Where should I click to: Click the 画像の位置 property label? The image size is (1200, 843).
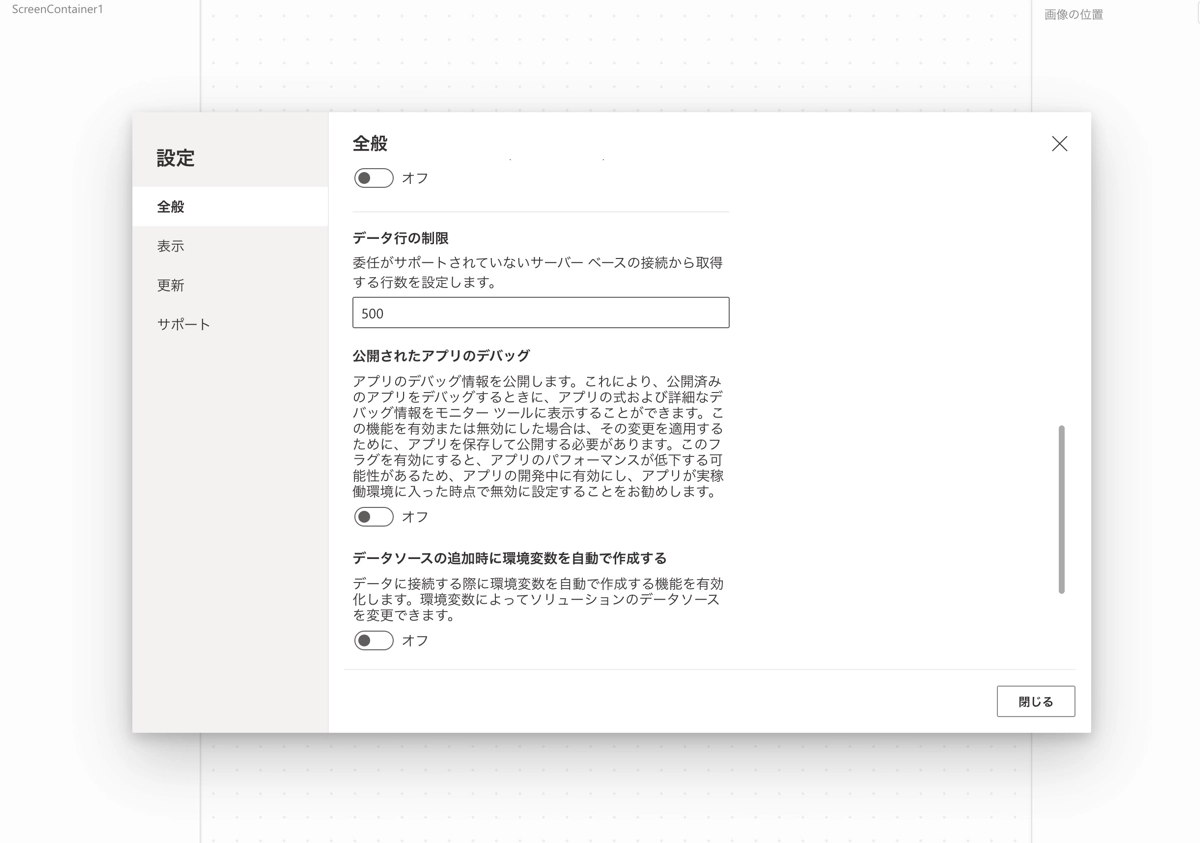pyautogui.click(x=1073, y=15)
